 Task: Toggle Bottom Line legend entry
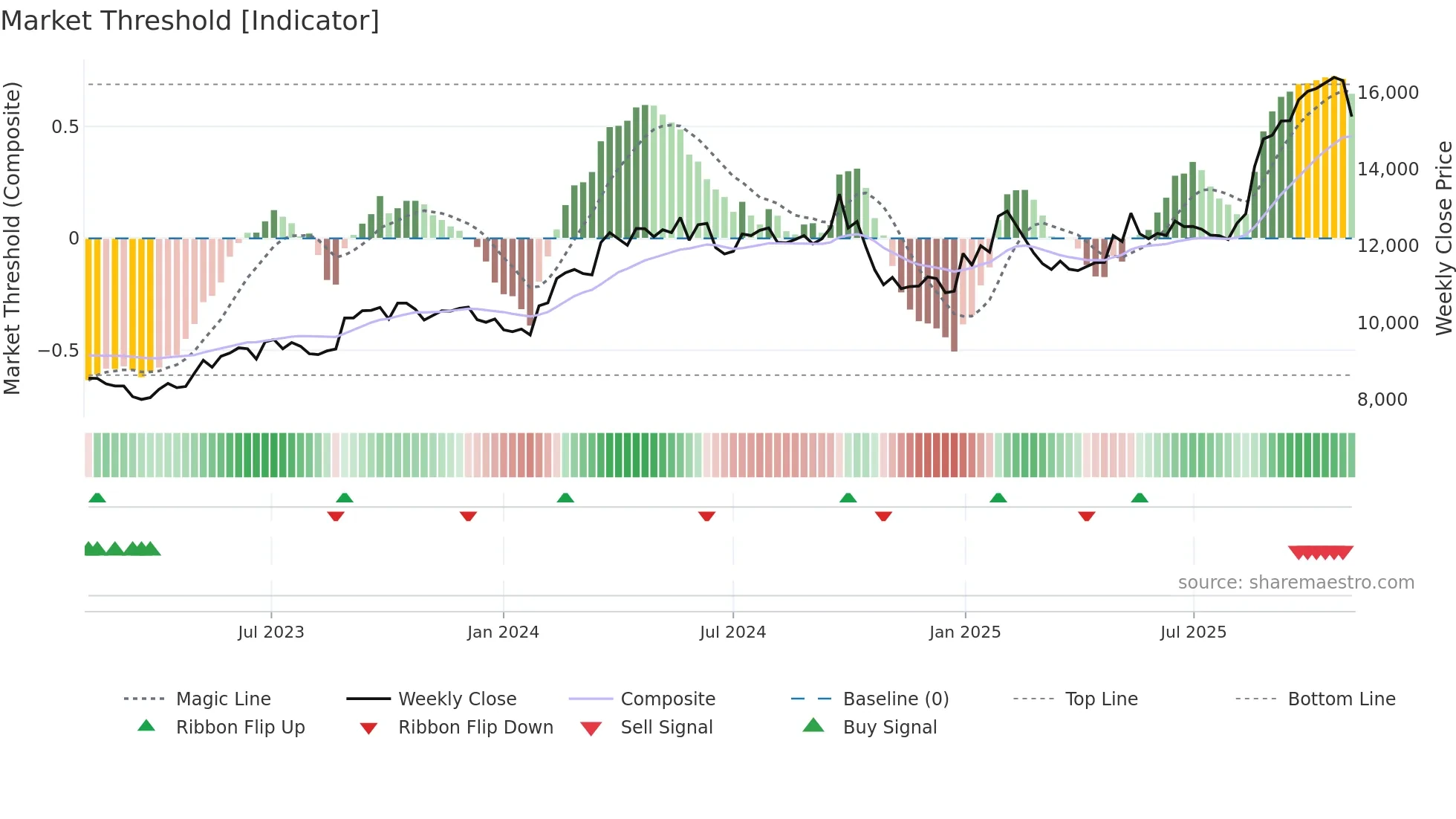pos(1341,699)
